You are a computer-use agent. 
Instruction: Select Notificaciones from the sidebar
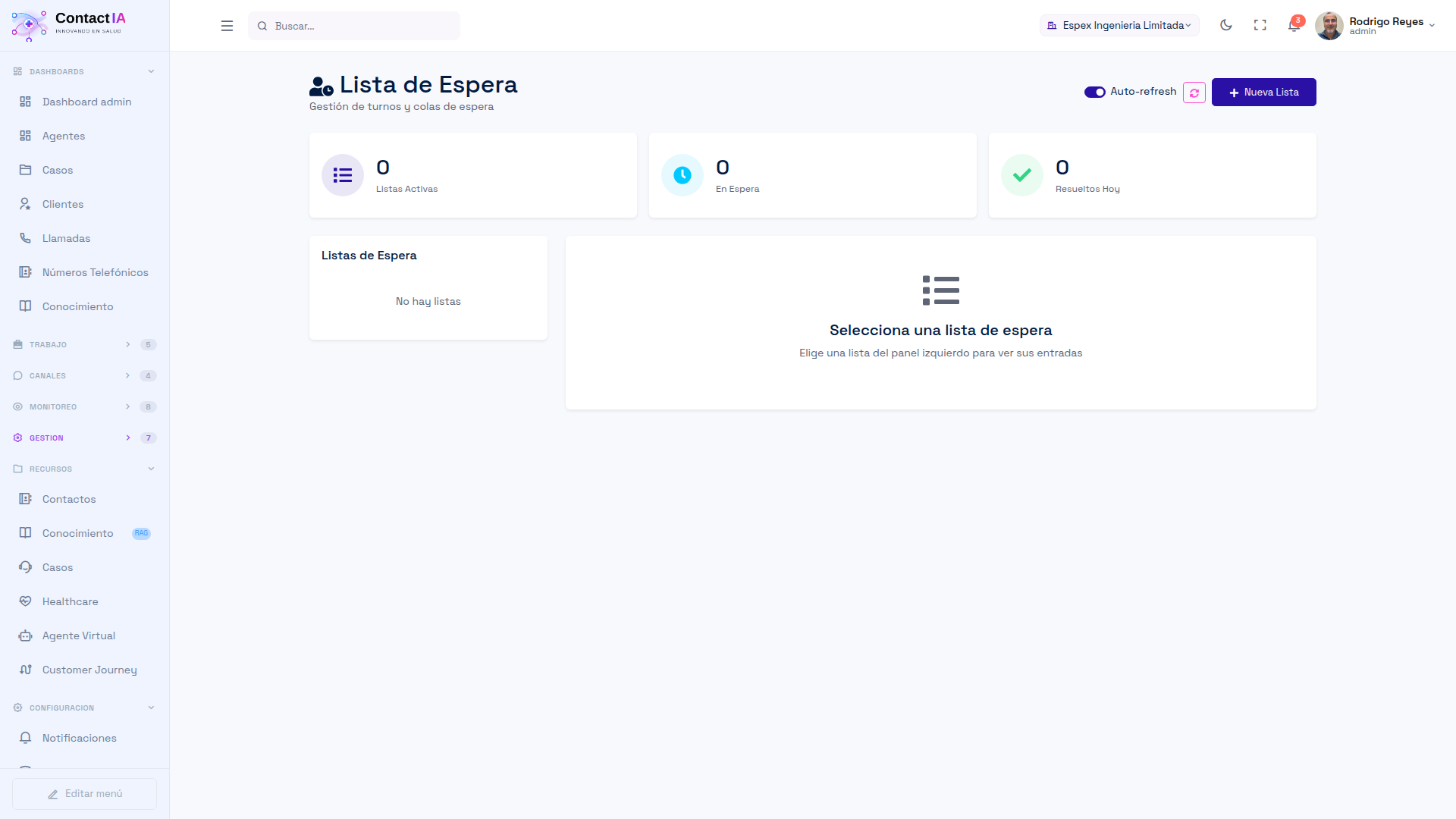click(x=79, y=737)
